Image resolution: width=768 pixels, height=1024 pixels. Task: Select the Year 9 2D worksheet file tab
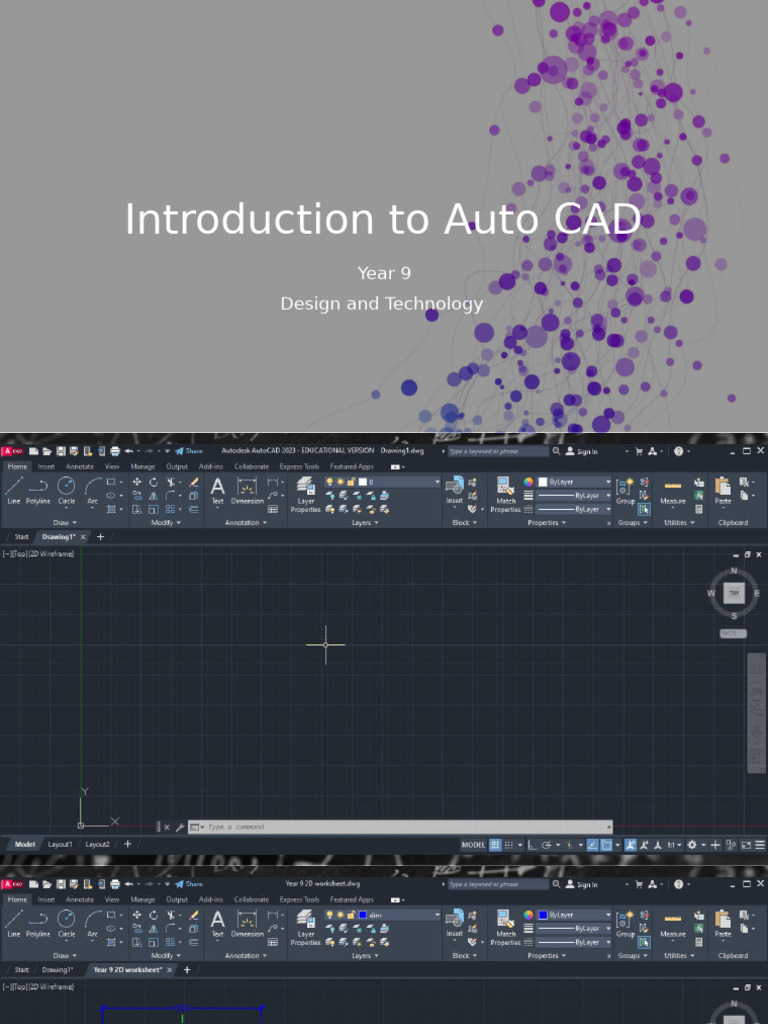[x=127, y=970]
